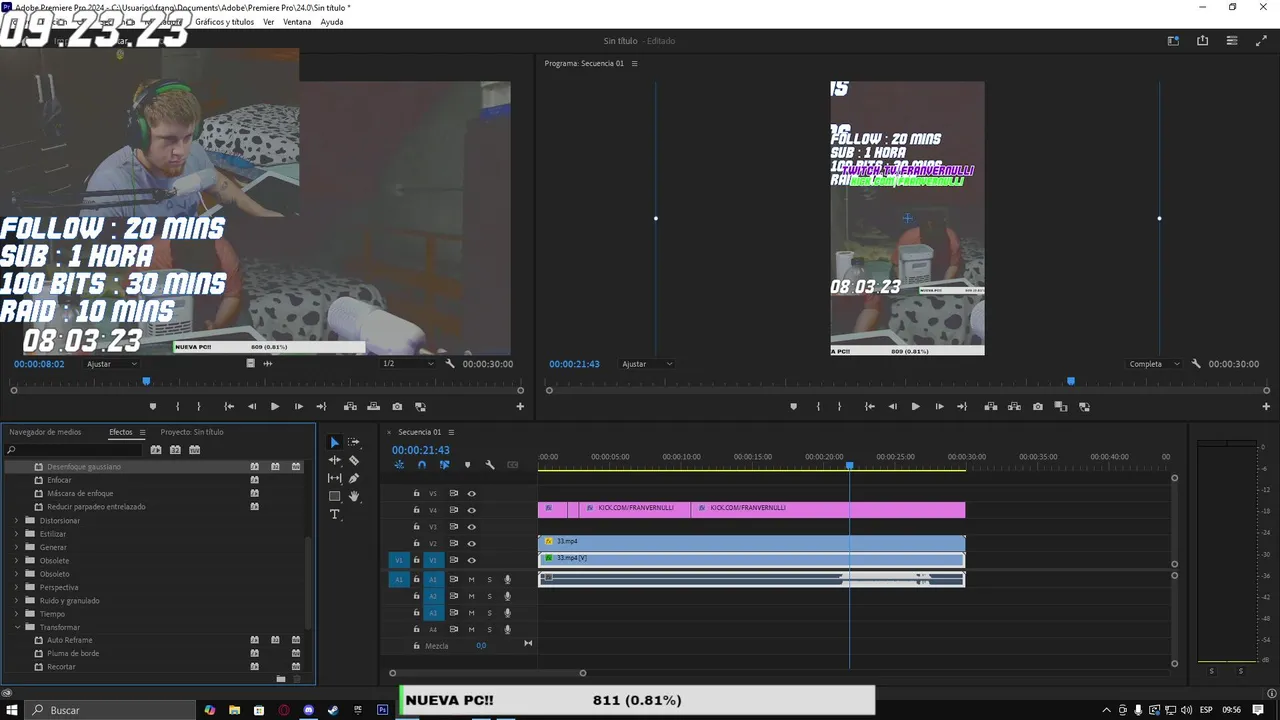Select the Razor tool
The image size is (1280, 720).
point(353,460)
